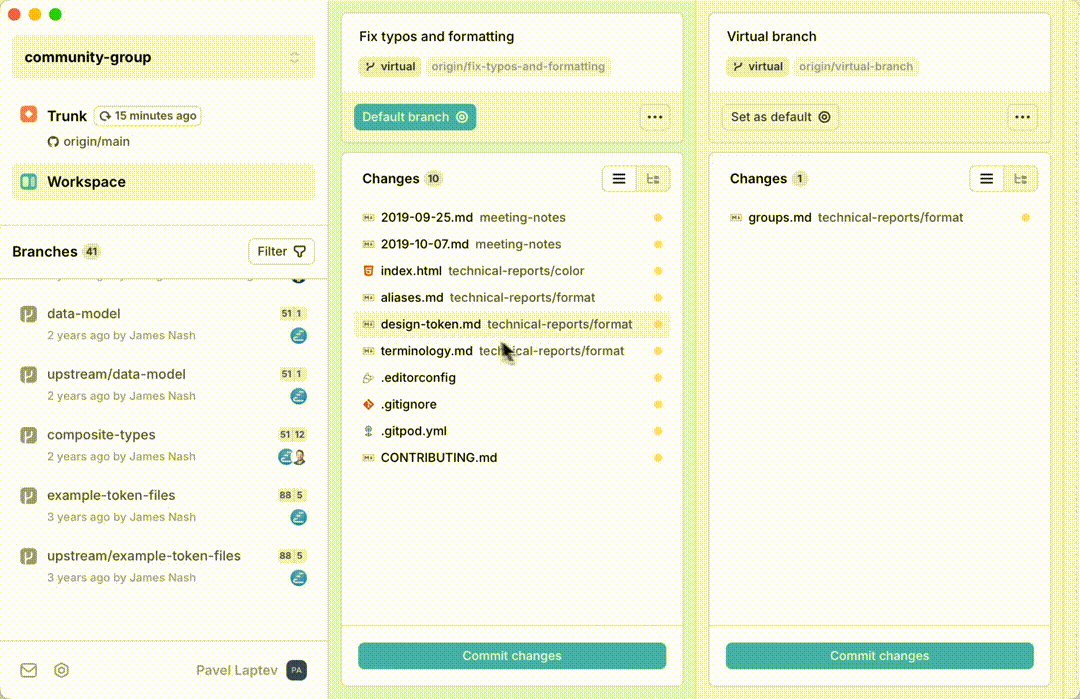Open more options for Fix typos branch
Screen dimensions: 1080x699
pyautogui.click(x=654, y=117)
